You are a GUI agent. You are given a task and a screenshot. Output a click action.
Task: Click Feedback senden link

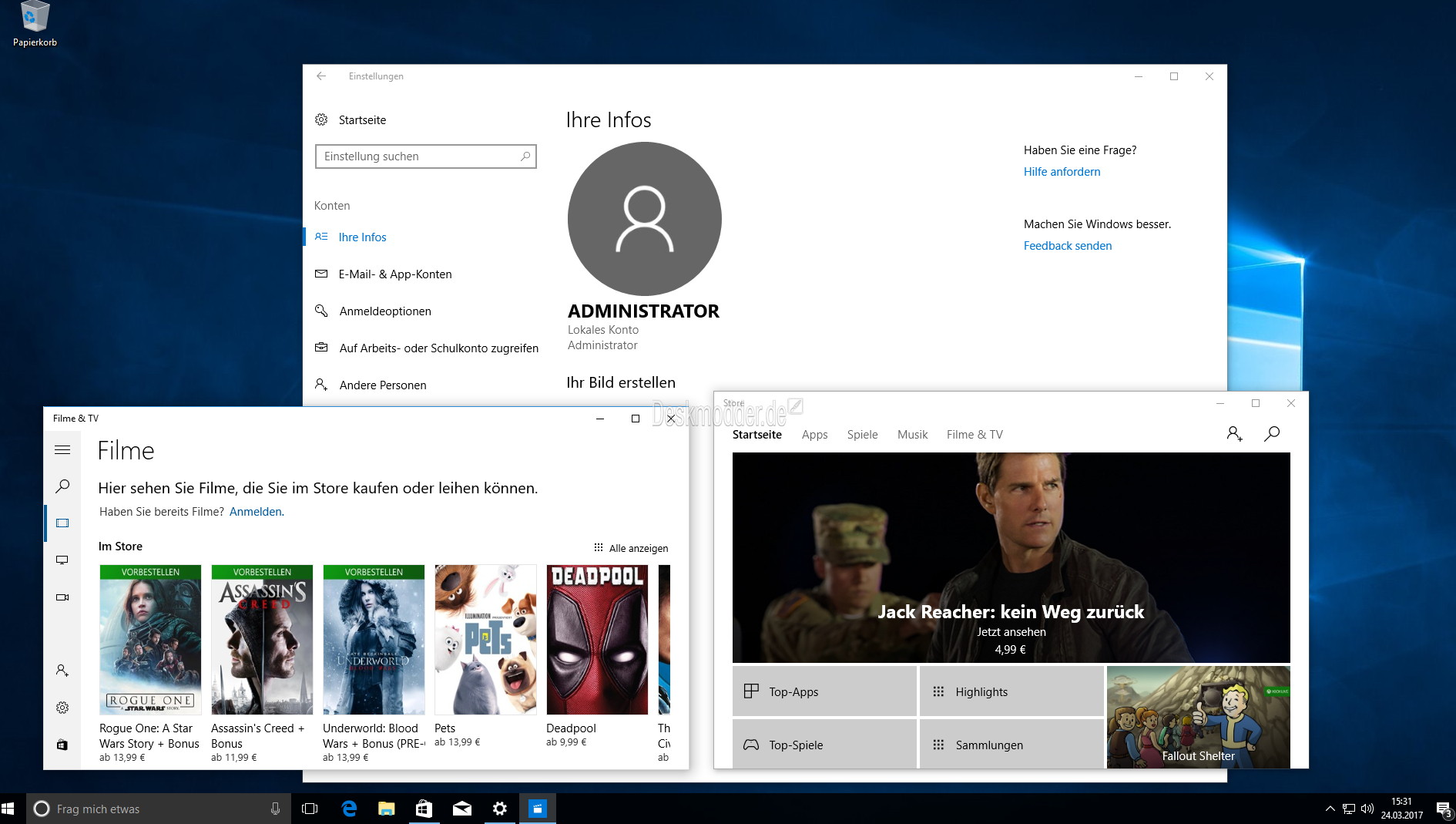point(1067,245)
